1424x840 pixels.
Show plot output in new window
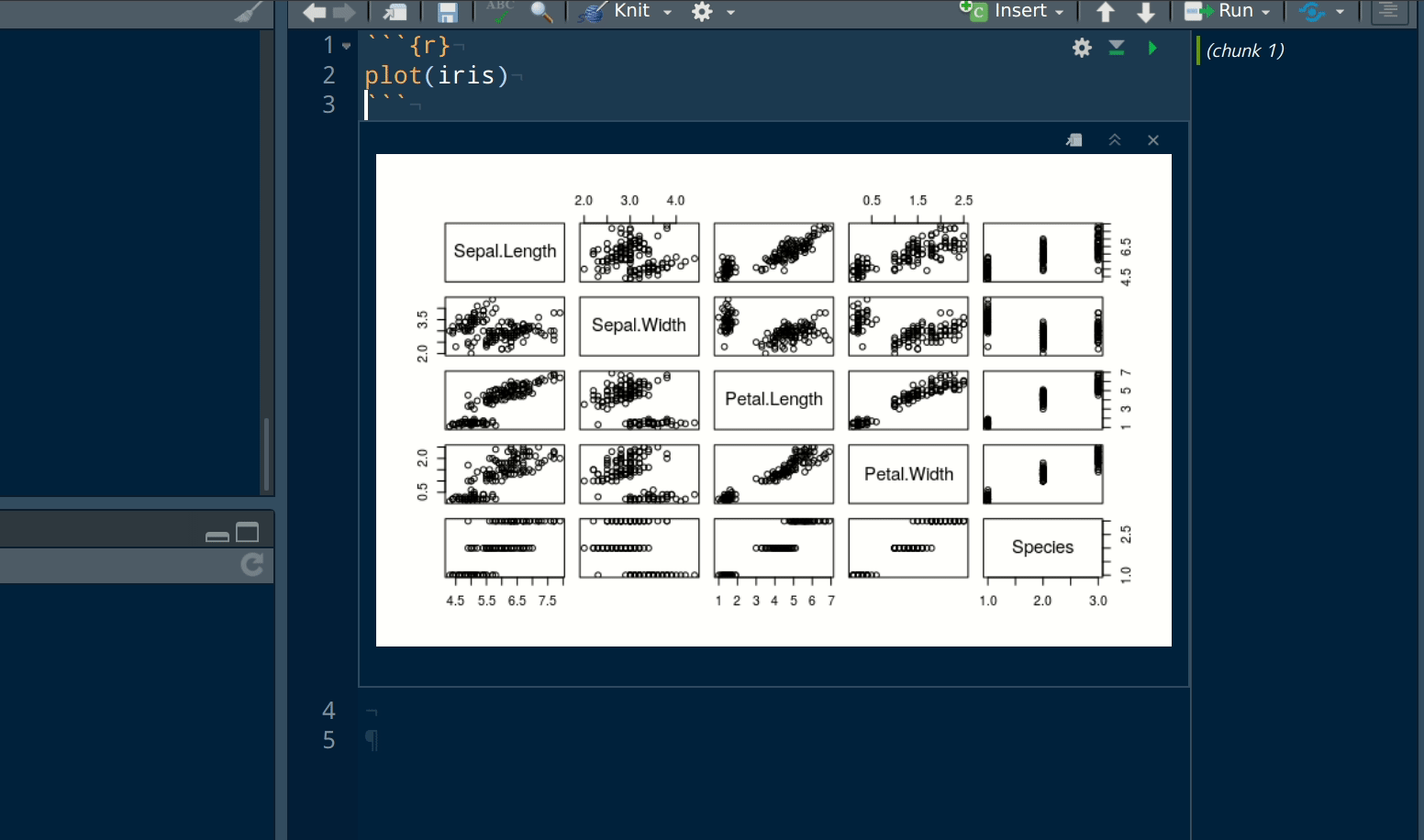(x=1074, y=139)
